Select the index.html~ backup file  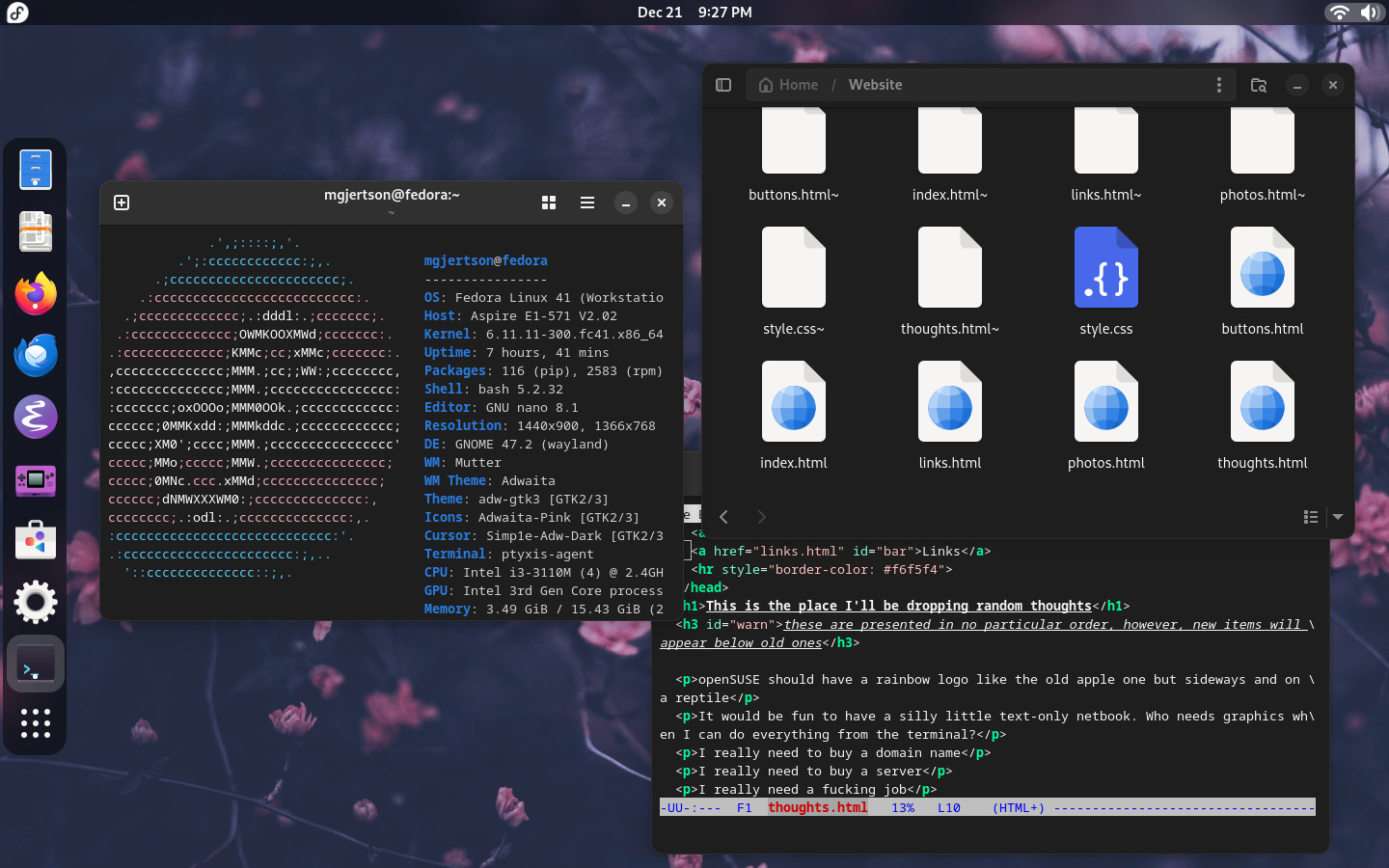point(950,154)
